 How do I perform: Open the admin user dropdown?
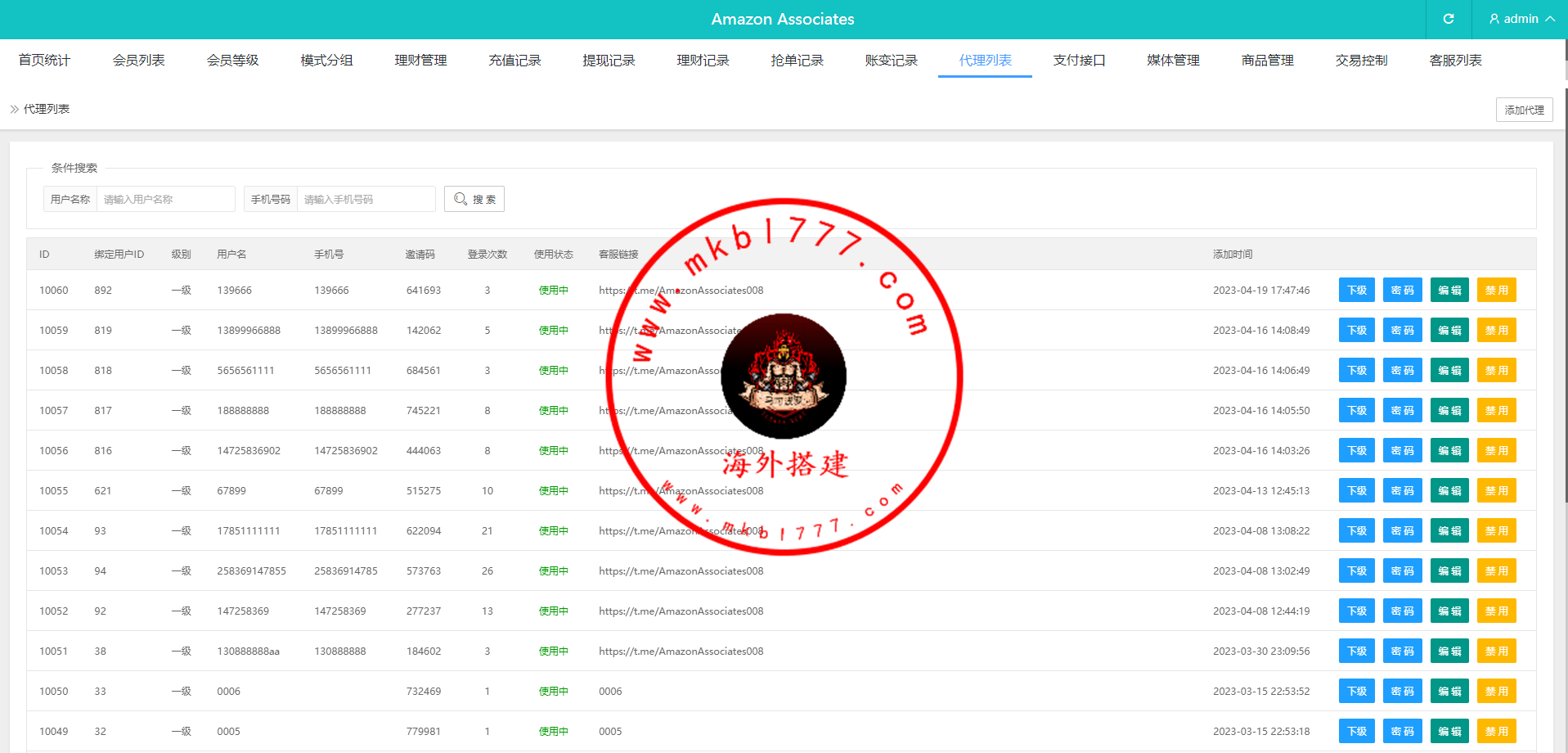tap(1521, 19)
